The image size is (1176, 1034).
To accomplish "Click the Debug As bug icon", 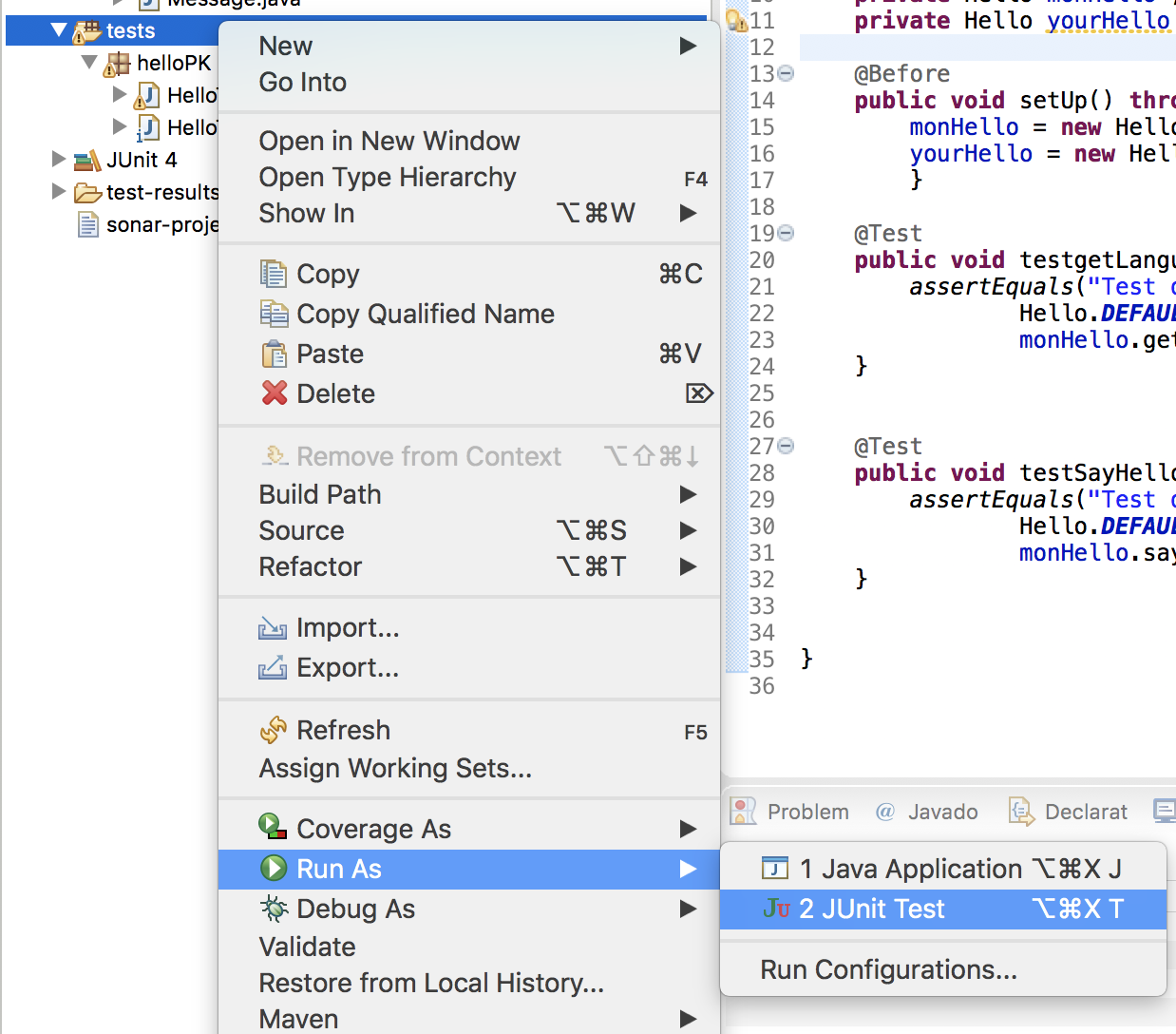I will [274, 909].
